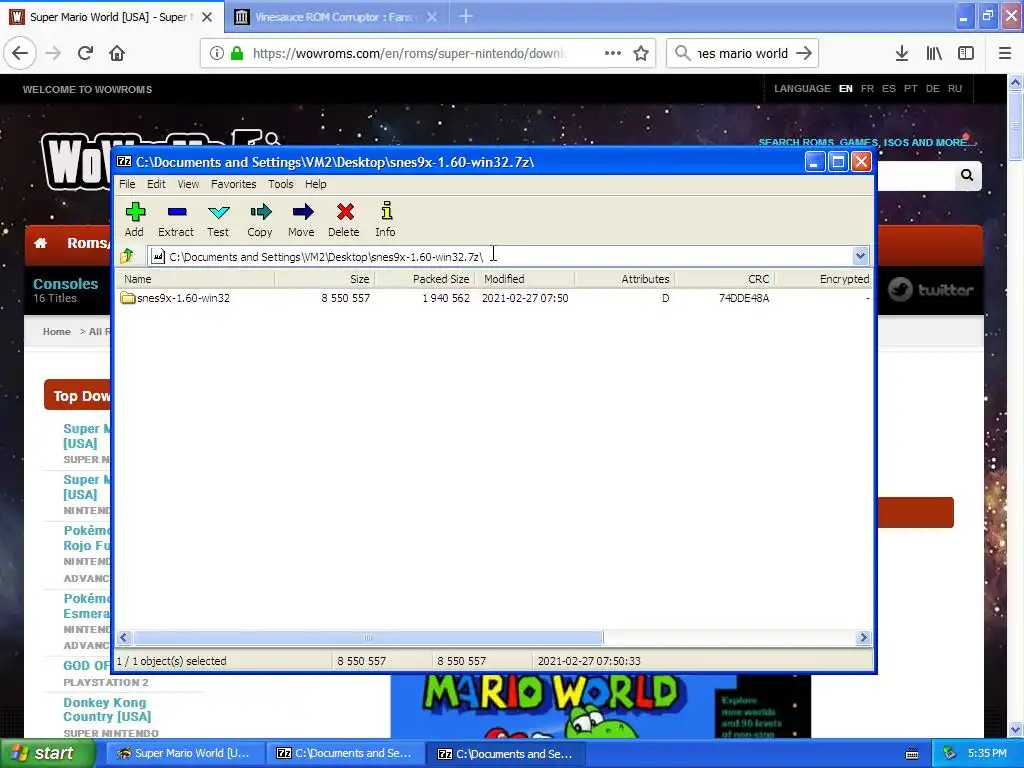Choose the Move toolbar icon in 7-Zip
1024x768 pixels.
(302, 219)
